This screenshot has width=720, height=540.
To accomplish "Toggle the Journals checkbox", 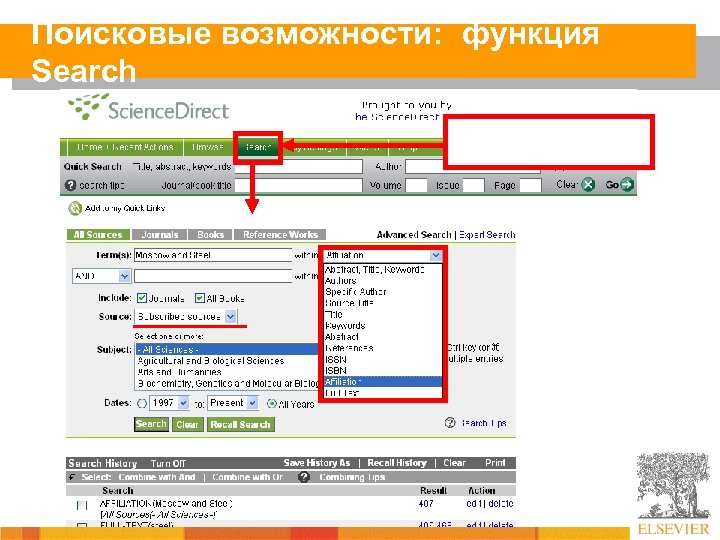I will [x=142, y=298].
